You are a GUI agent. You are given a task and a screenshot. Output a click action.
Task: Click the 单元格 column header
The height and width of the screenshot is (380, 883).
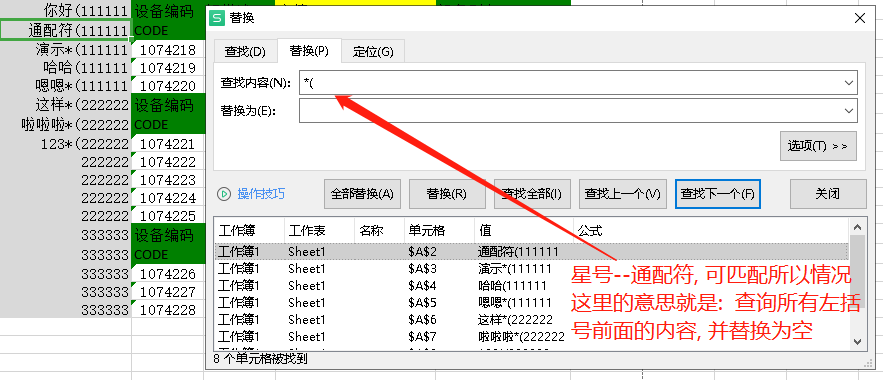439,231
